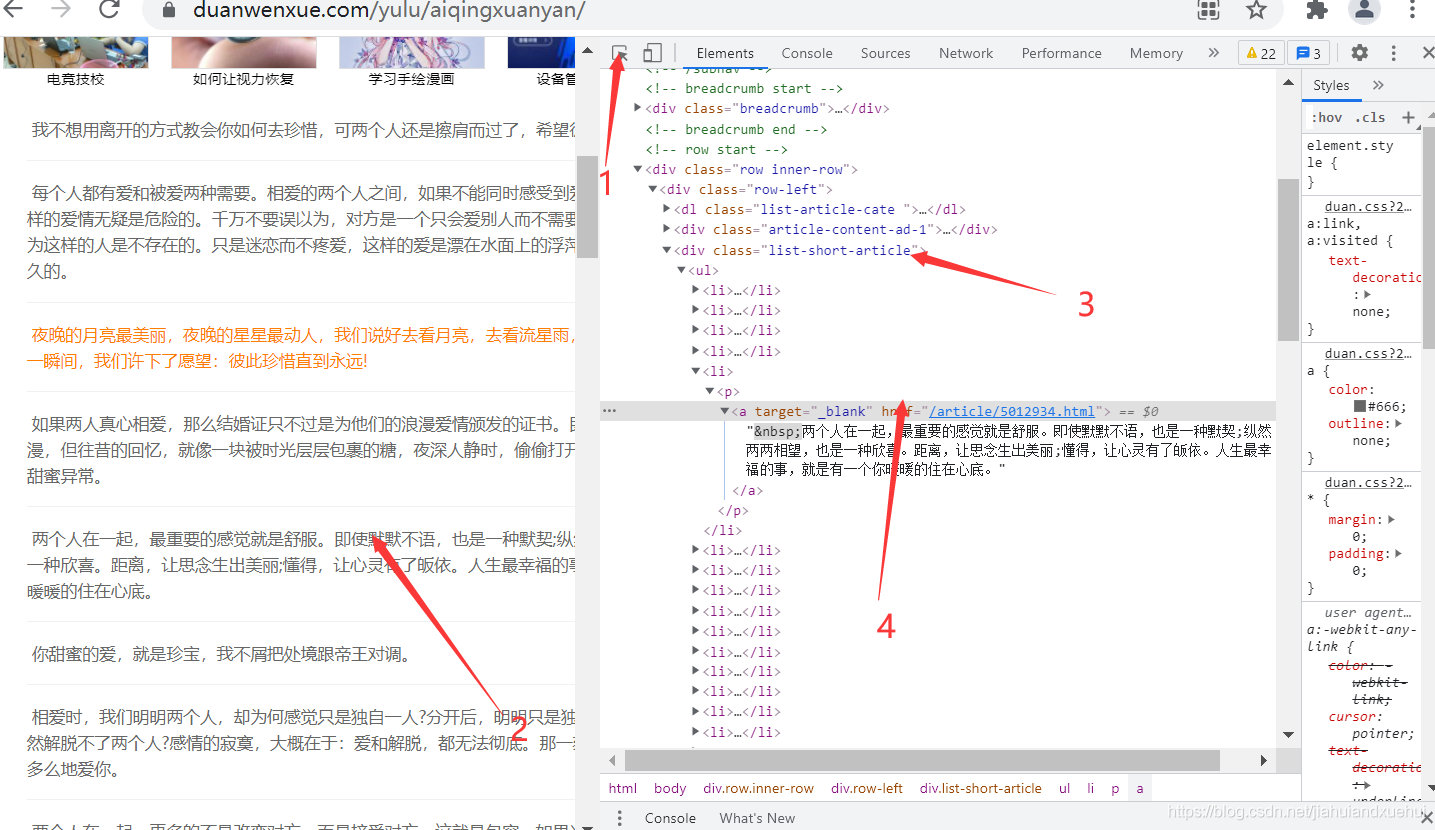Open Chrome profile avatar
Screen dimensions: 1435x830
pyautogui.click(x=1364, y=10)
